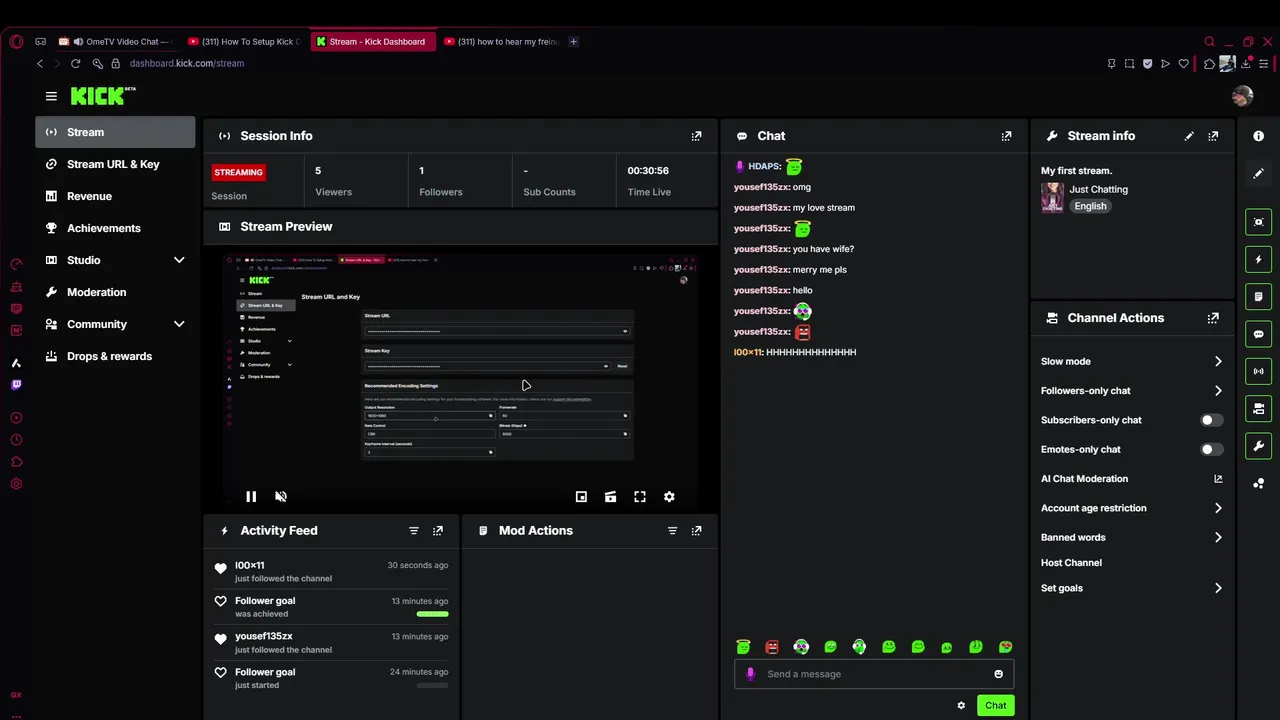Open the emoji picker in message box
Screen dimensions: 1280x720
[998, 674]
